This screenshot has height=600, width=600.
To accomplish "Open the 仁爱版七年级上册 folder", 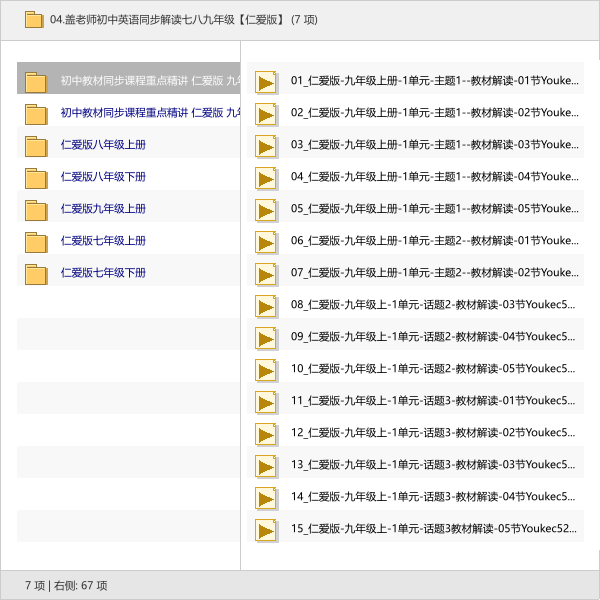I will point(103,241).
